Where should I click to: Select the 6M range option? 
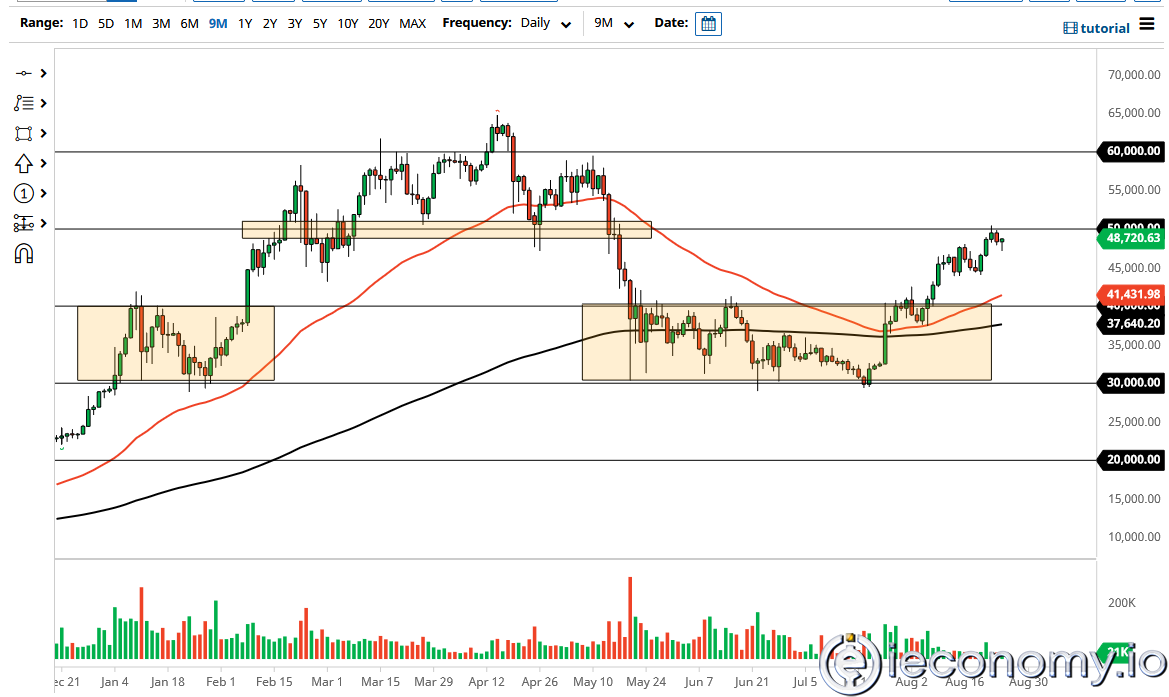189,23
